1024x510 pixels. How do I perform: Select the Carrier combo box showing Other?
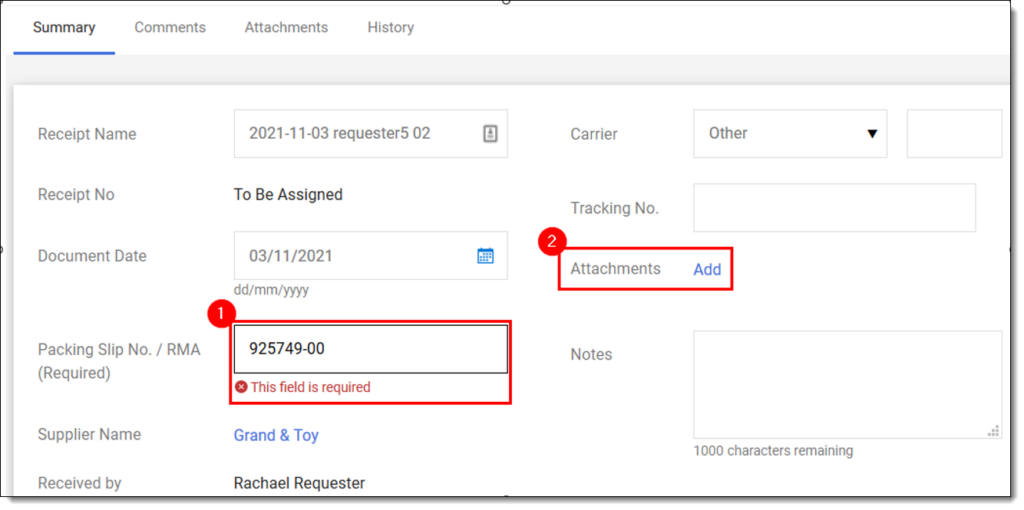coord(780,133)
